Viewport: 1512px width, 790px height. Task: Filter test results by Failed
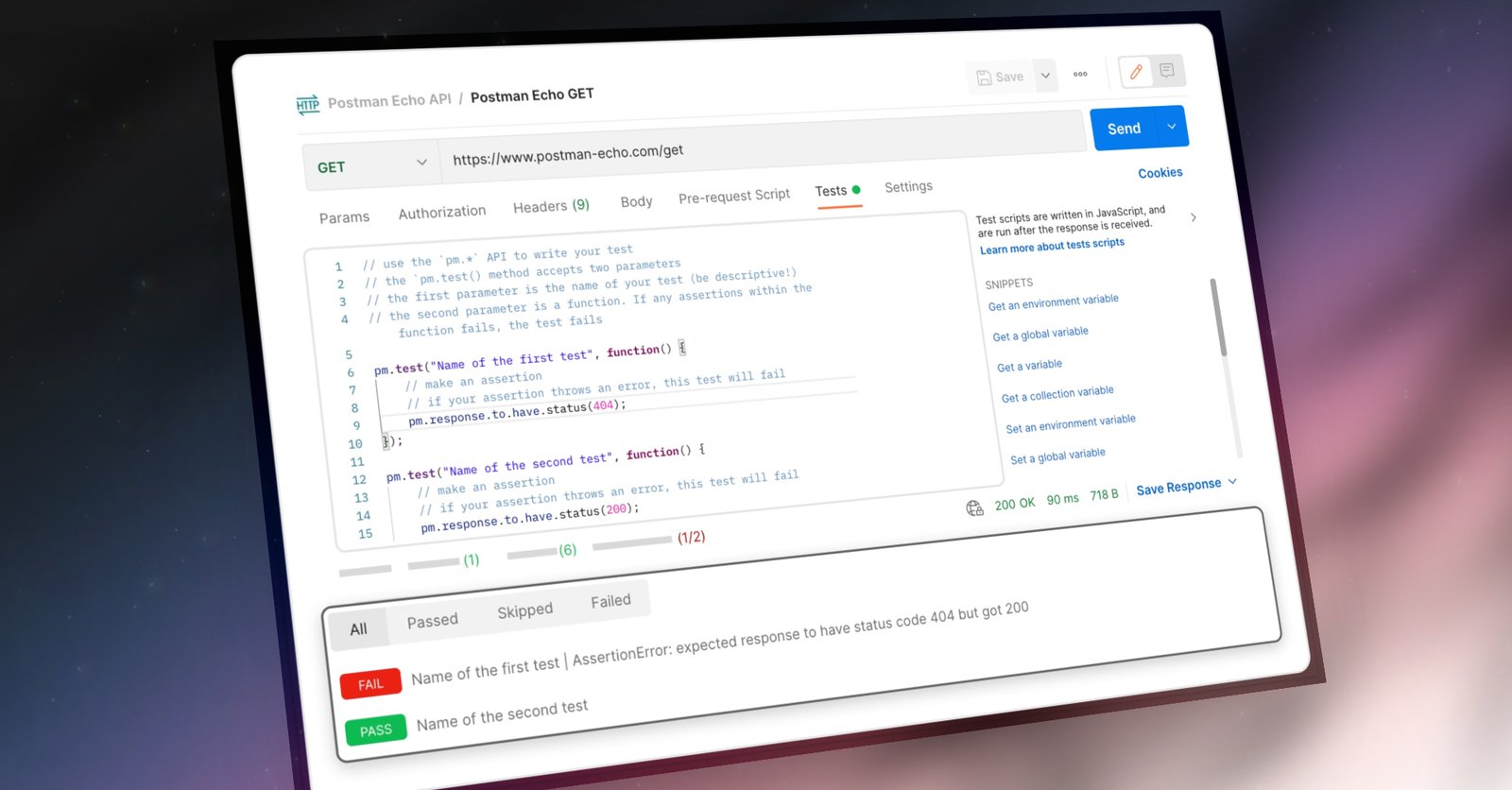coord(610,601)
